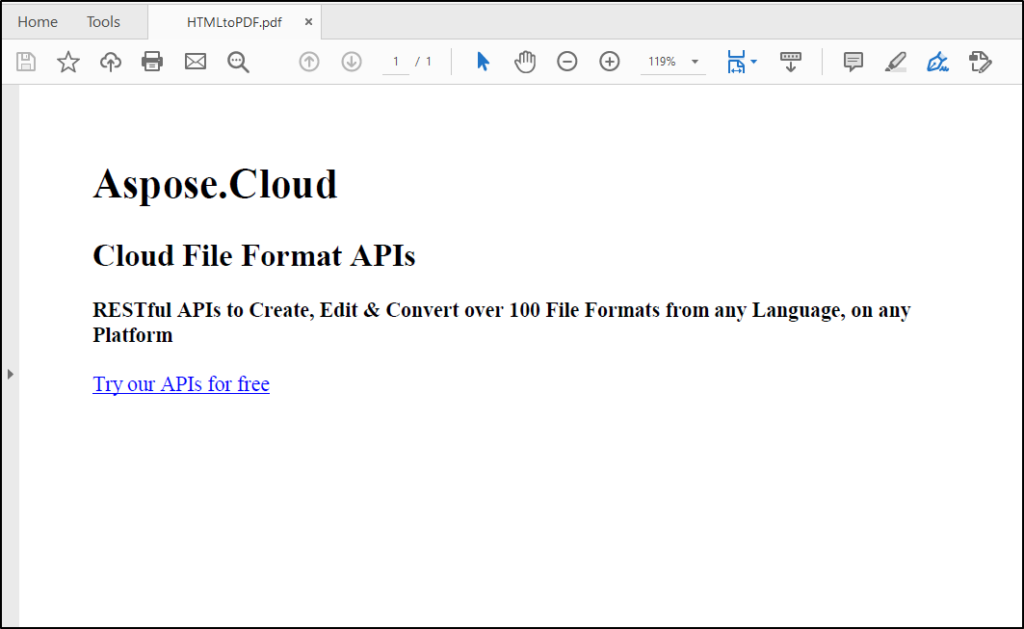Open the Find text magnifier
The width and height of the screenshot is (1024, 629).
click(238, 62)
